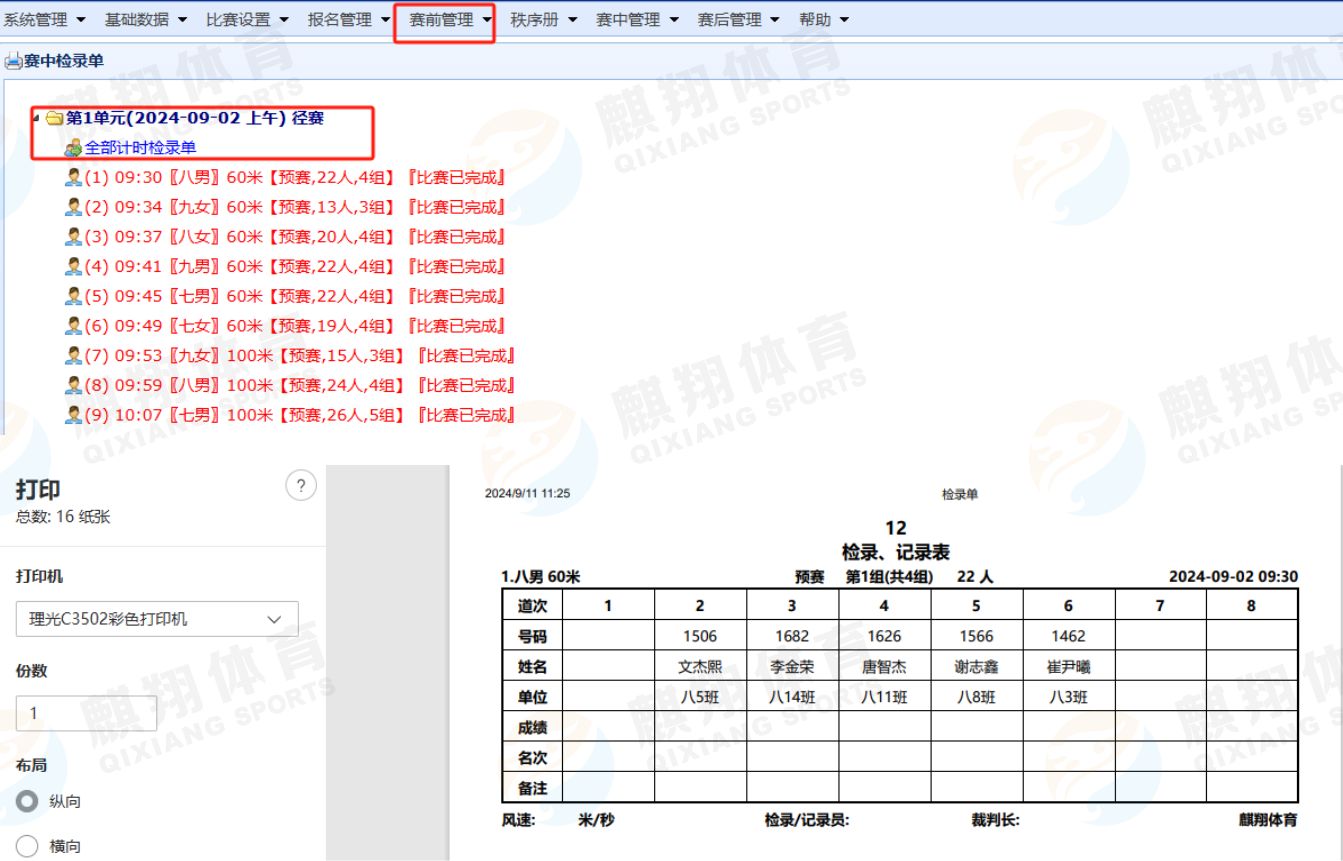Screen dimensions: 1343x861
Task: Select the 纵向 portrait layout option
Action: pos(28,801)
